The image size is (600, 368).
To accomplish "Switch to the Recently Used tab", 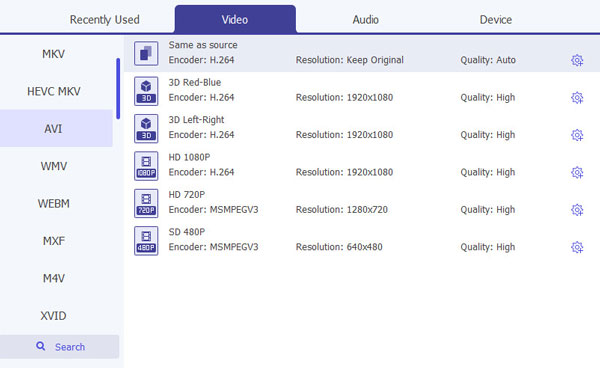I will click(x=104, y=20).
